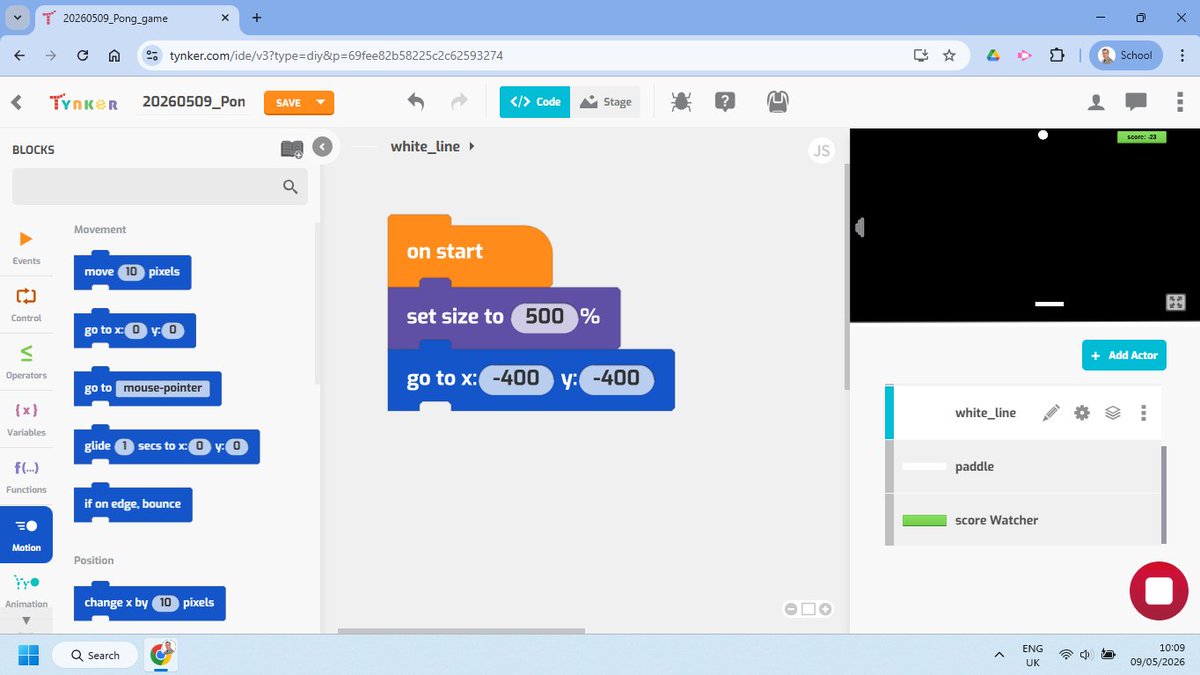Click the Tynker logo
Image resolution: width=1200 pixels, height=675 pixels.
tap(84, 102)
